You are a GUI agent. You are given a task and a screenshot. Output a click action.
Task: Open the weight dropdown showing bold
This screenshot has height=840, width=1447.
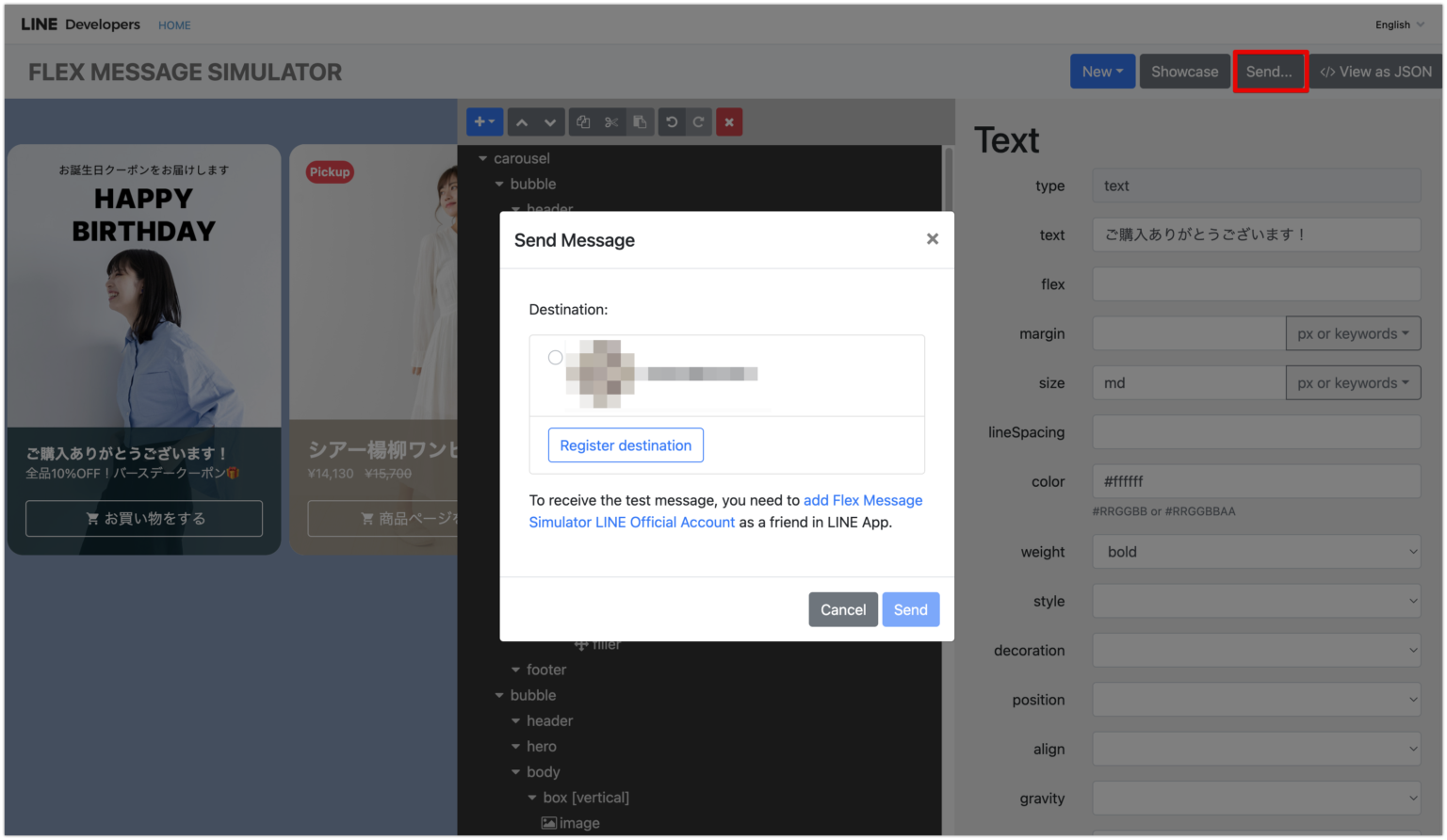point(1256,551)
